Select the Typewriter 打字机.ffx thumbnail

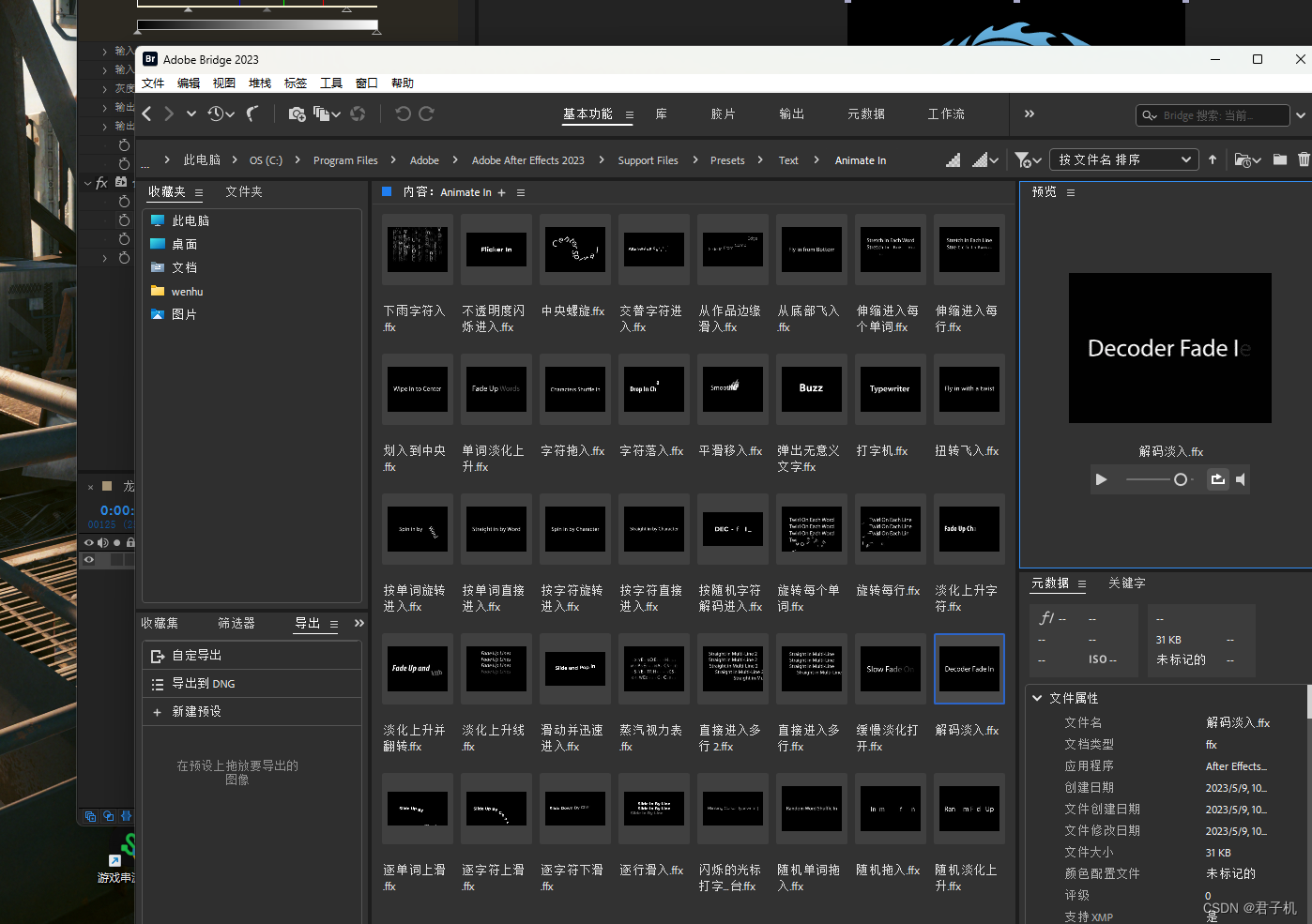click(x=891, y=389)
